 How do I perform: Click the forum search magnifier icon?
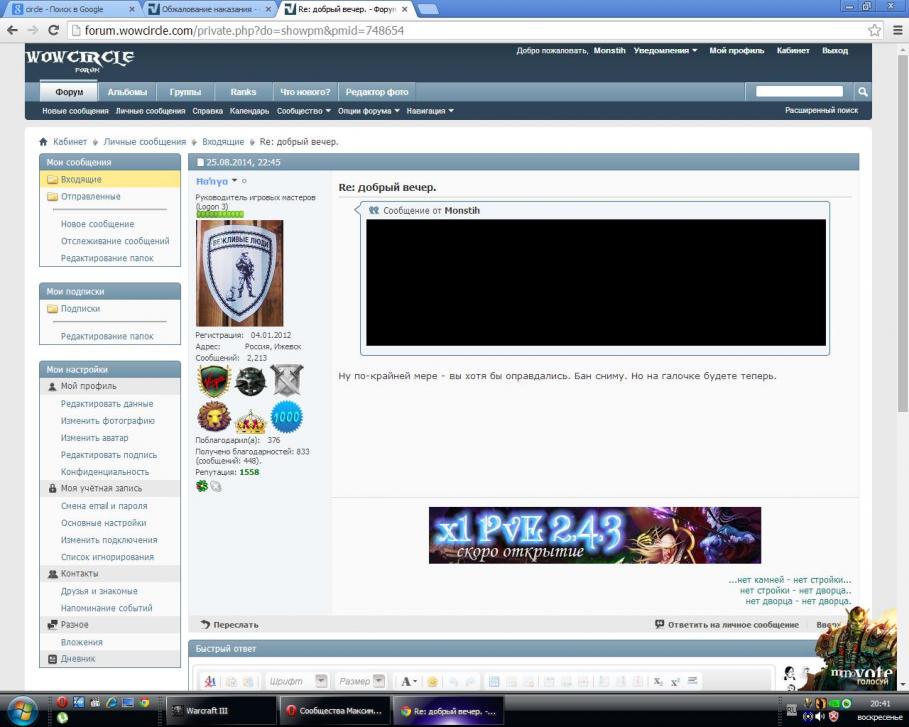point(863,92)
